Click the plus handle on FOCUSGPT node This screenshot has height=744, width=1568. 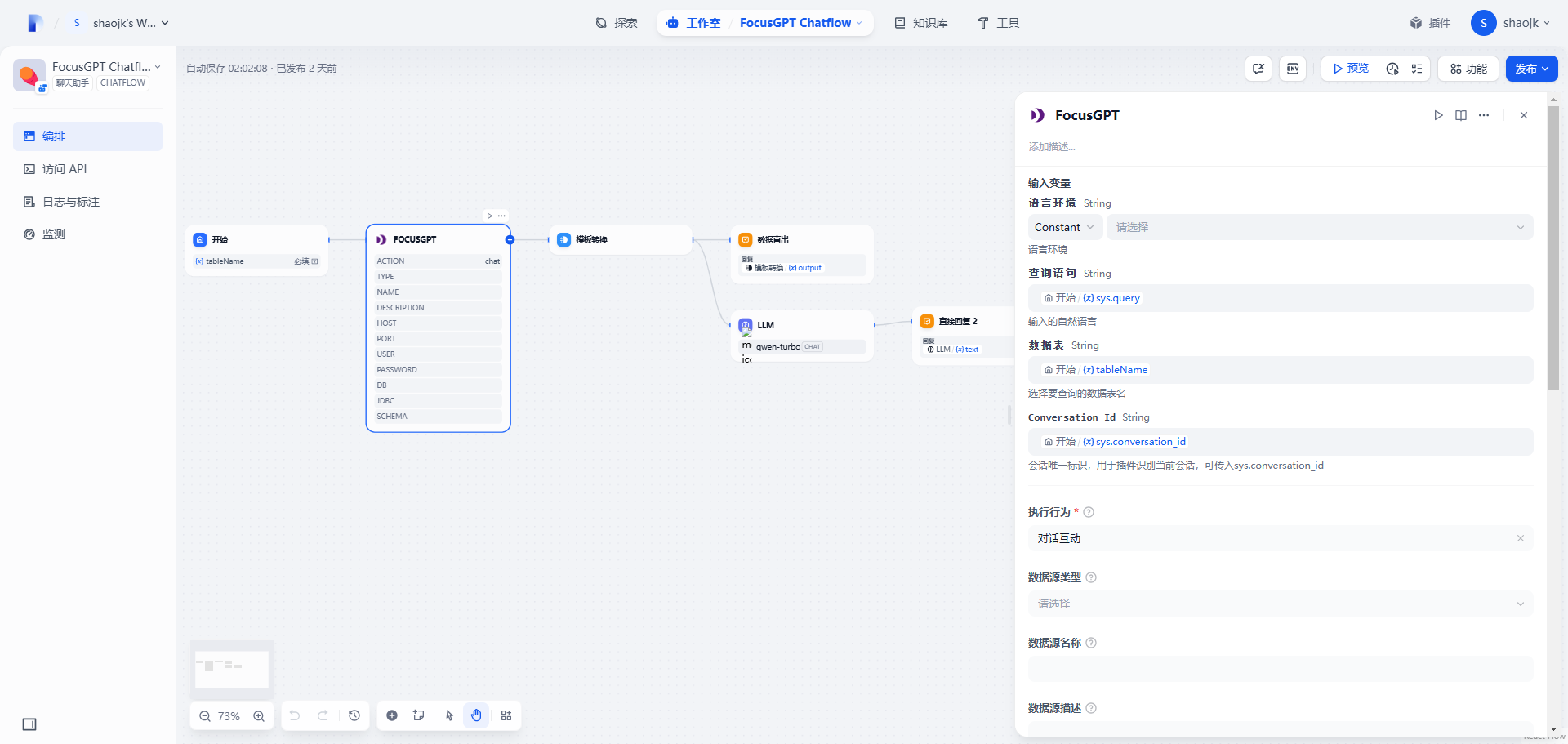point(510,239)
